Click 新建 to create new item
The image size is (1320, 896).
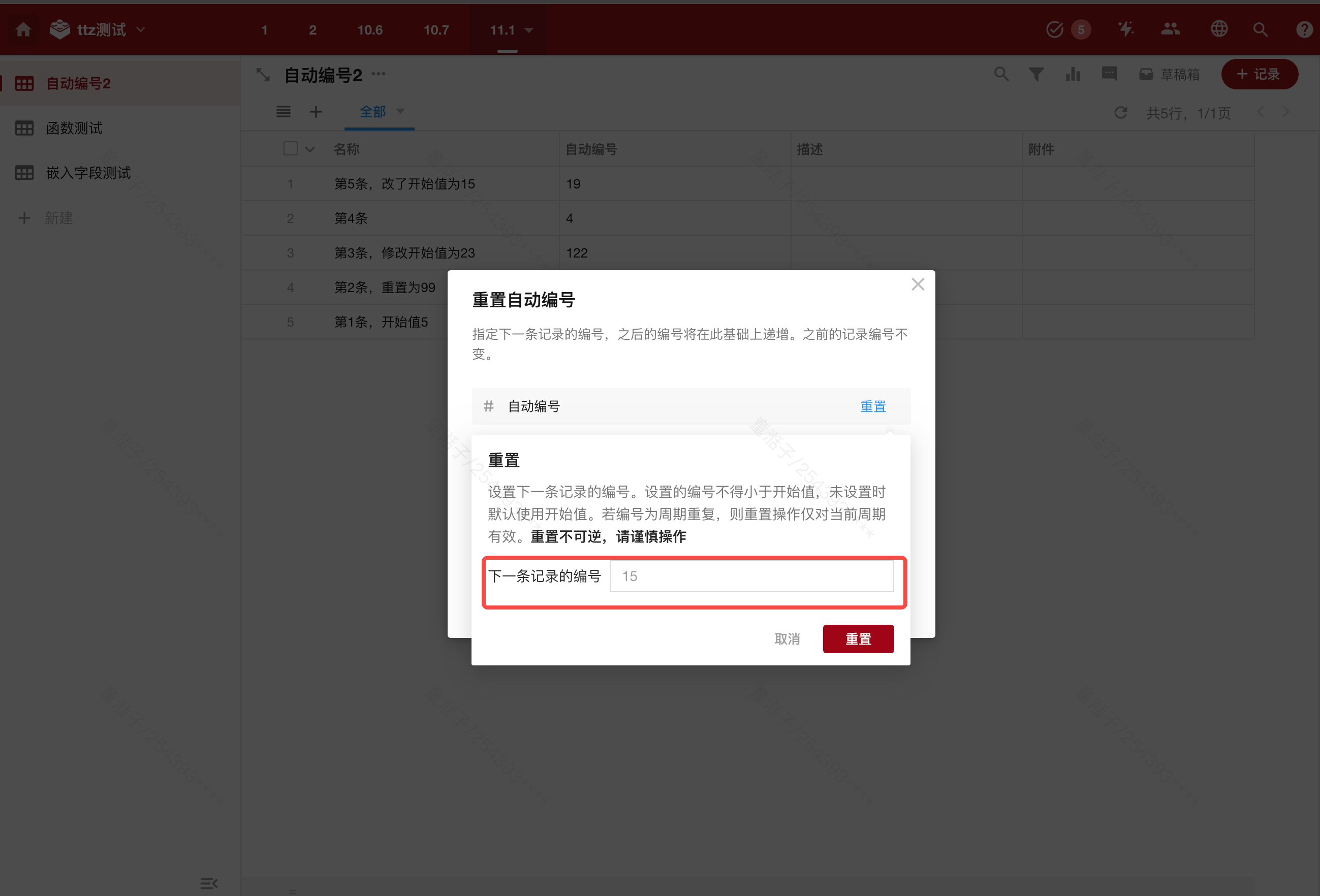pos(45,218)
